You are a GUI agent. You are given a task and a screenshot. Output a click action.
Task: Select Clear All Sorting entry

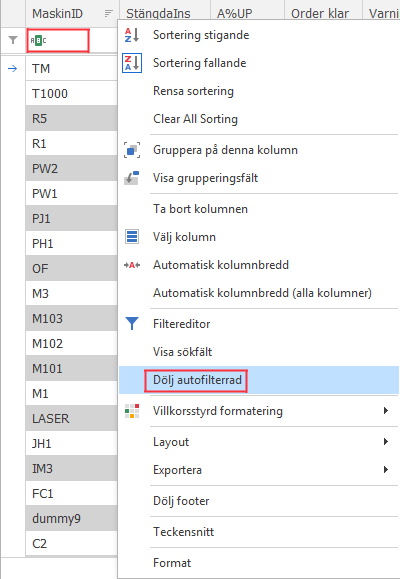(259, 119)
